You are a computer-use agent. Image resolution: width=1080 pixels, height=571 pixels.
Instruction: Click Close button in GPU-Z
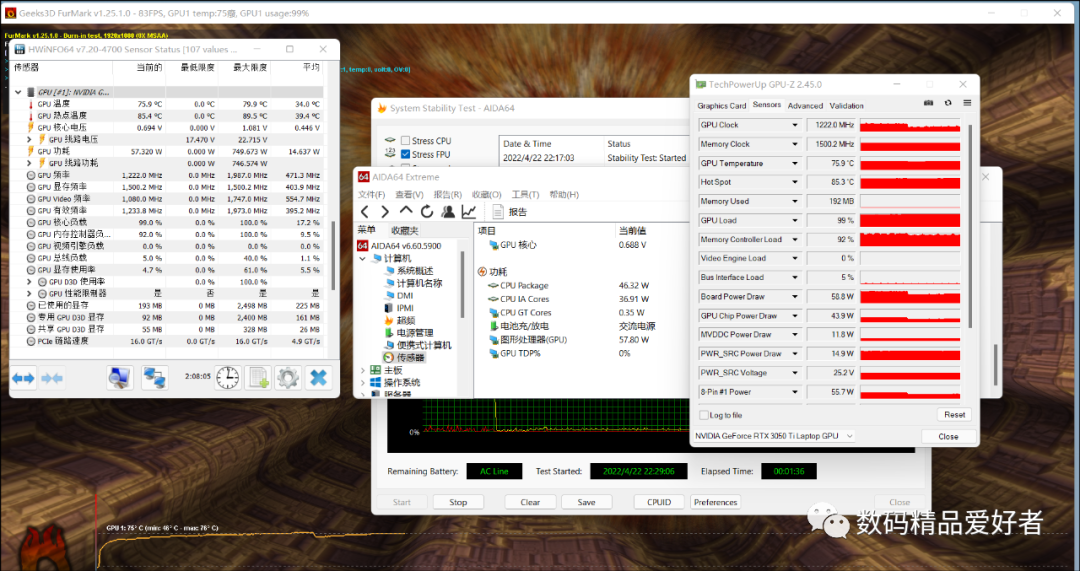pos(948,436)
